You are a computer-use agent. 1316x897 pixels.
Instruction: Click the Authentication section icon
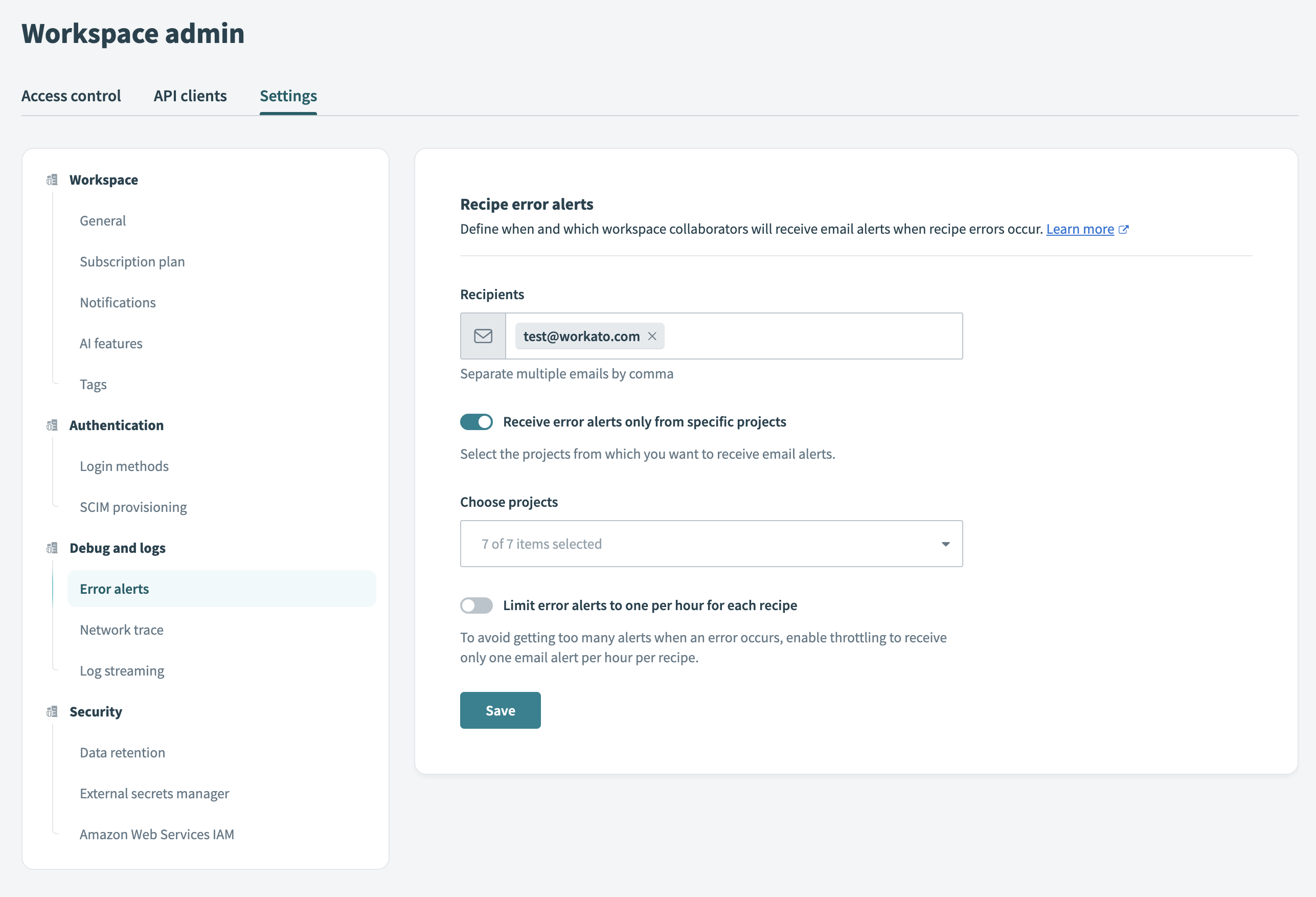tap(53, 424)
